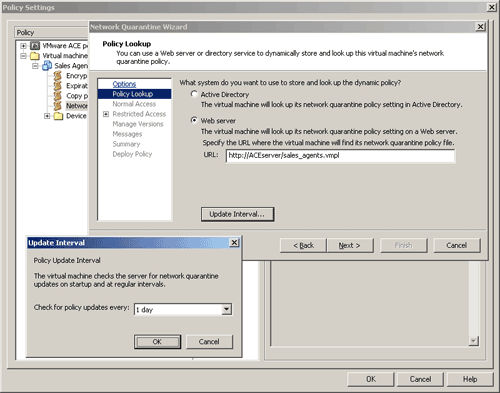Image resolution: width=500 pixels, height=393 pixels.
Task: Click the Virtual machine folder icon
Action: [x=35, y=56]
